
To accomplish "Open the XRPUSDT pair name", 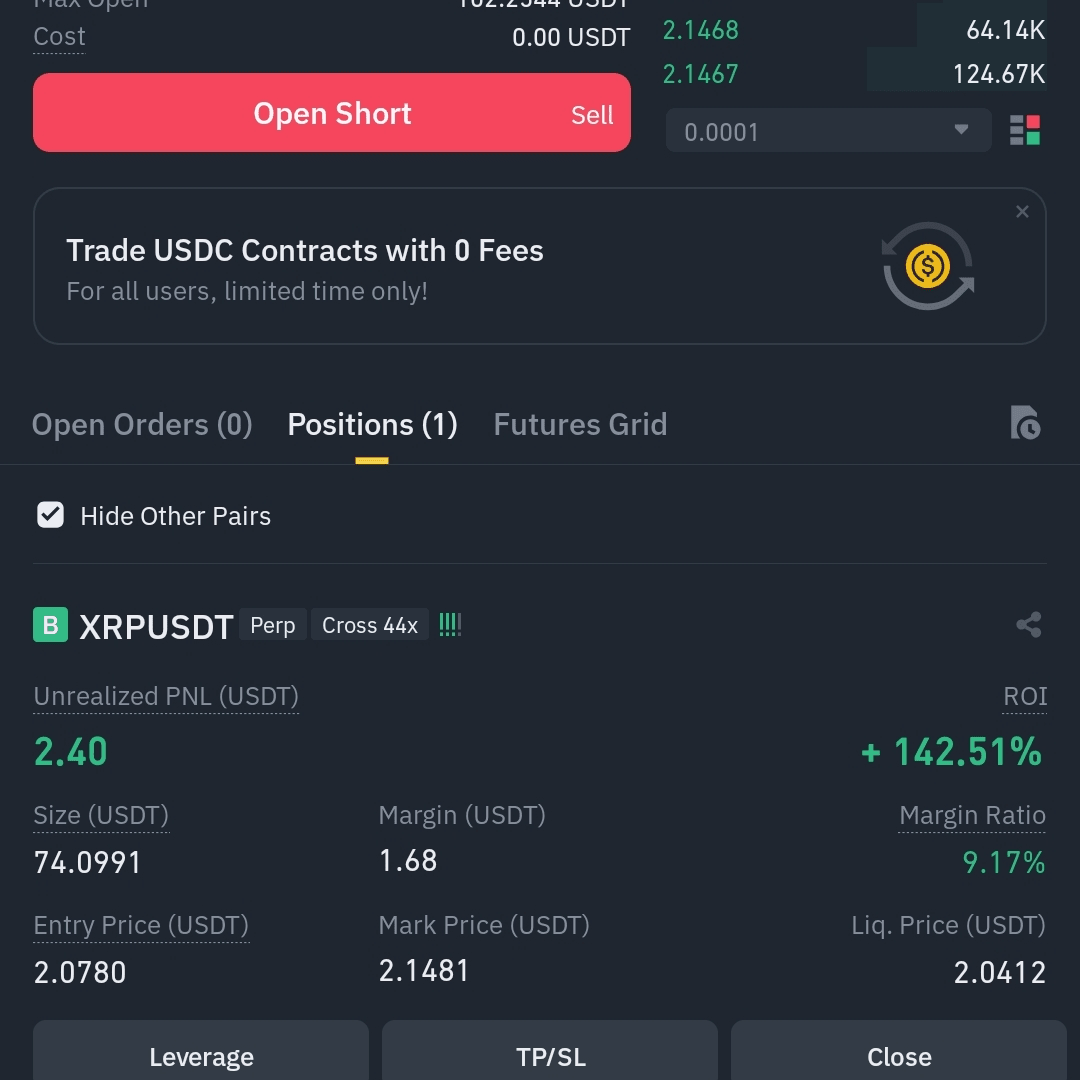I will click(x=156, y=626).
